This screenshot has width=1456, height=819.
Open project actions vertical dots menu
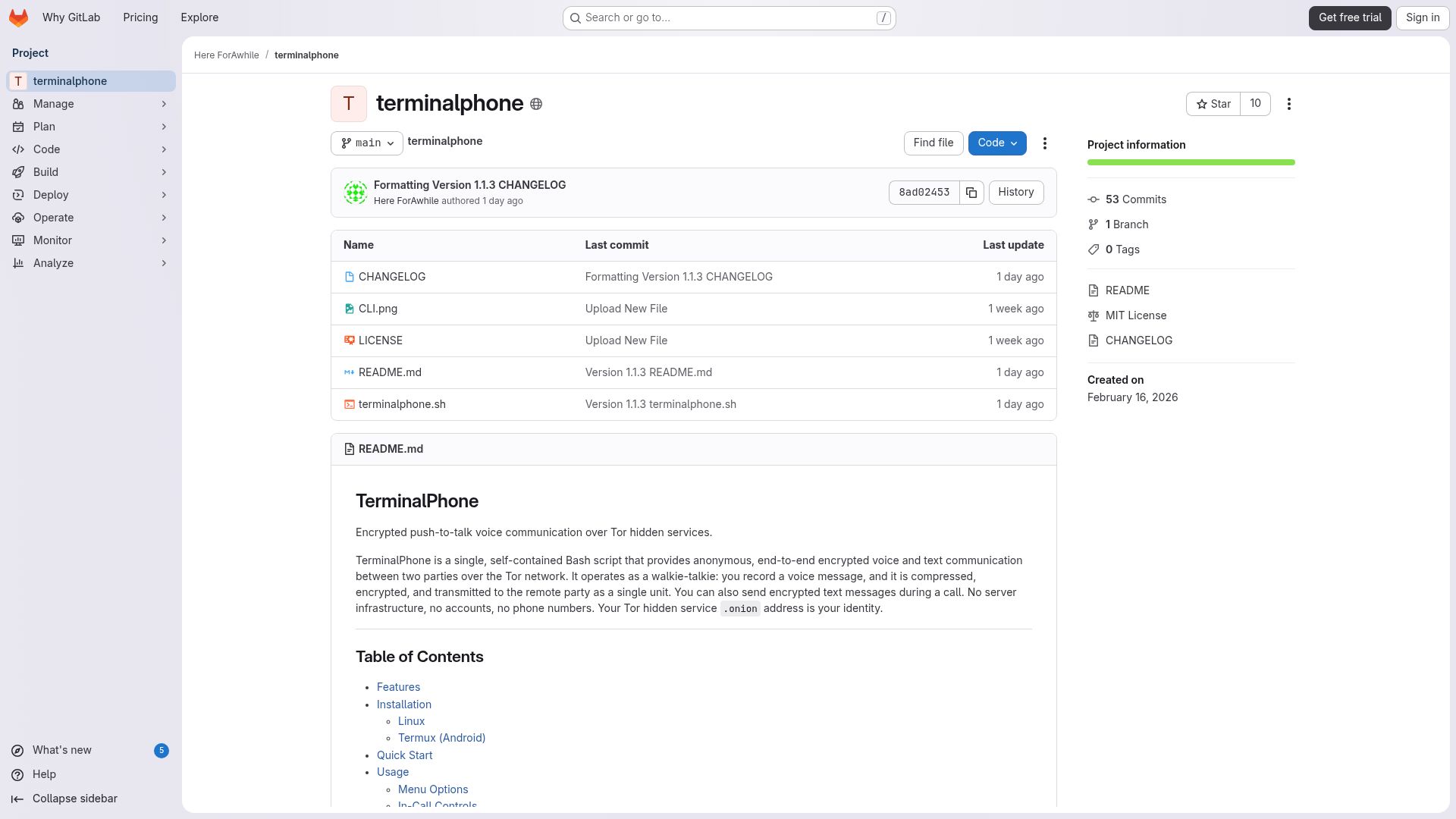1289,104
